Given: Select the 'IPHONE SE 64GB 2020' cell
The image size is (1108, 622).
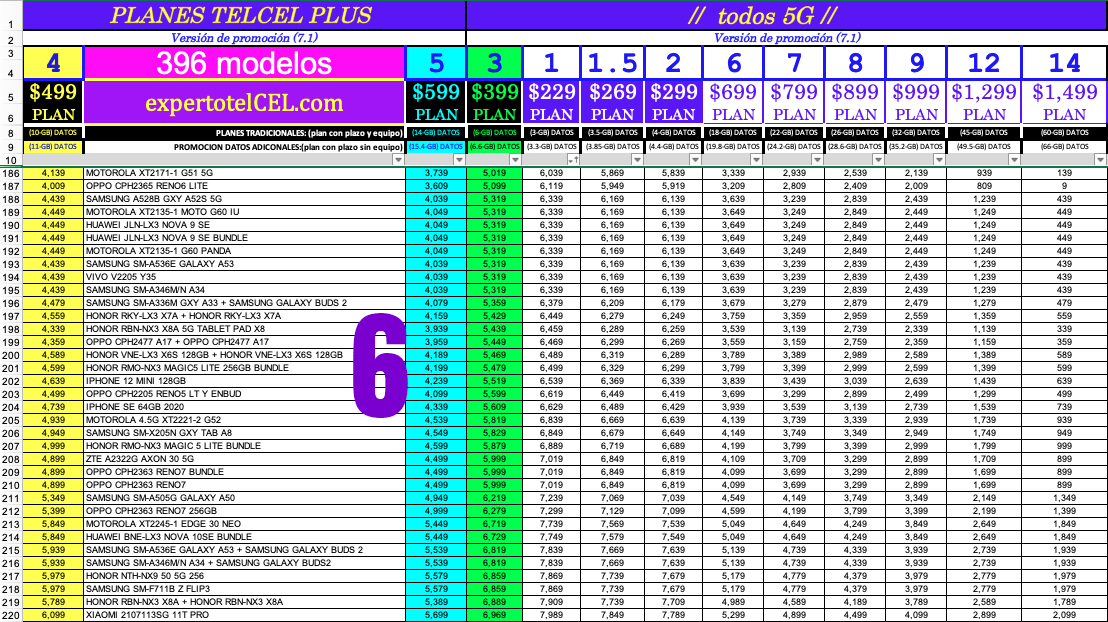Looking at the screenshot, I should [244, 407].
